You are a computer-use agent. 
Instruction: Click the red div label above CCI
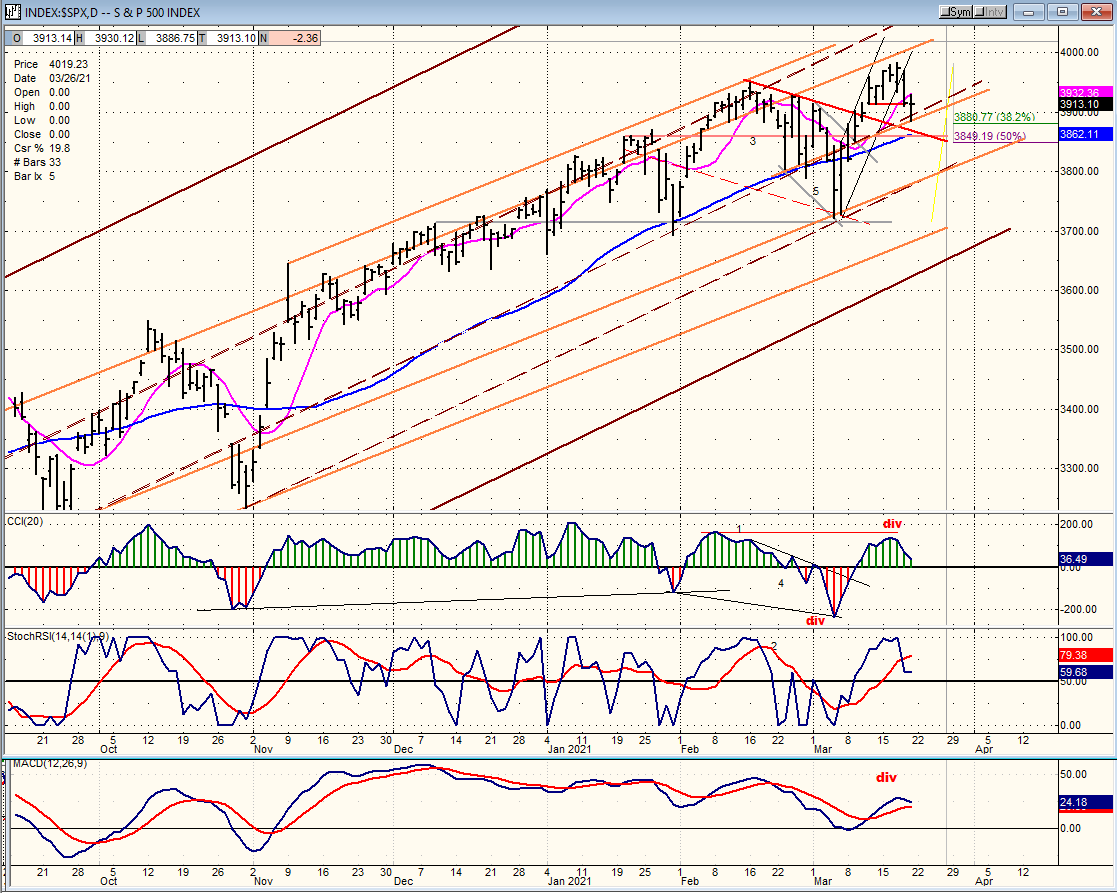click(x=892, y=524)
